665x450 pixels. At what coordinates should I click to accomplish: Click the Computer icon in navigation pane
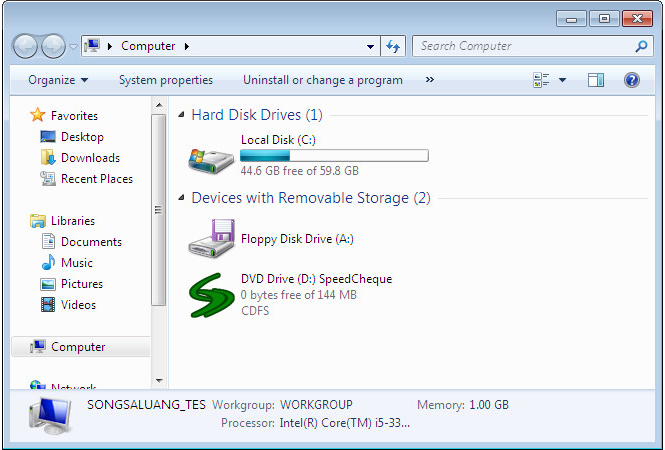tap(38, 347)
